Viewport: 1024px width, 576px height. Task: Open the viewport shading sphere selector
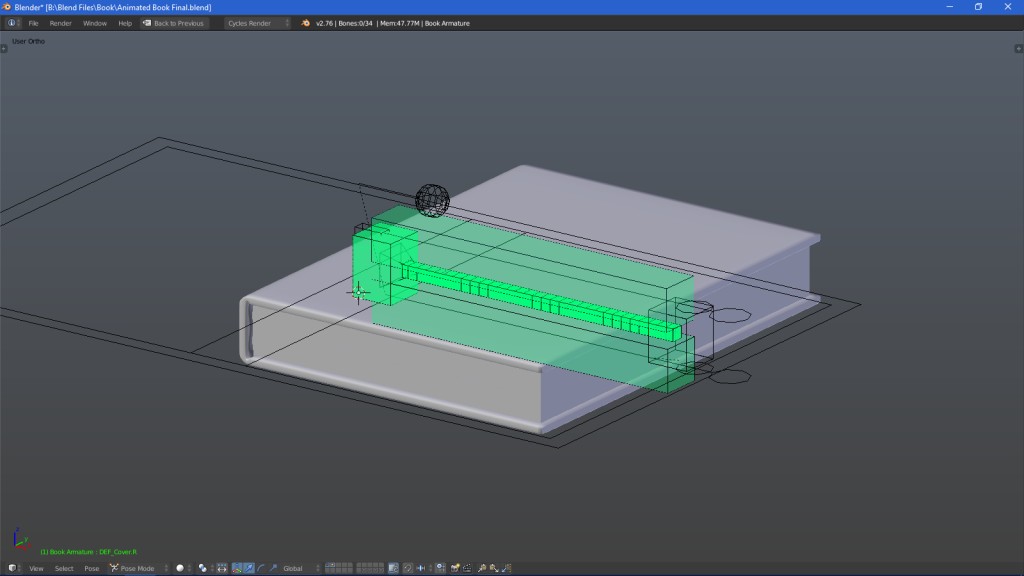coord(182,568)
